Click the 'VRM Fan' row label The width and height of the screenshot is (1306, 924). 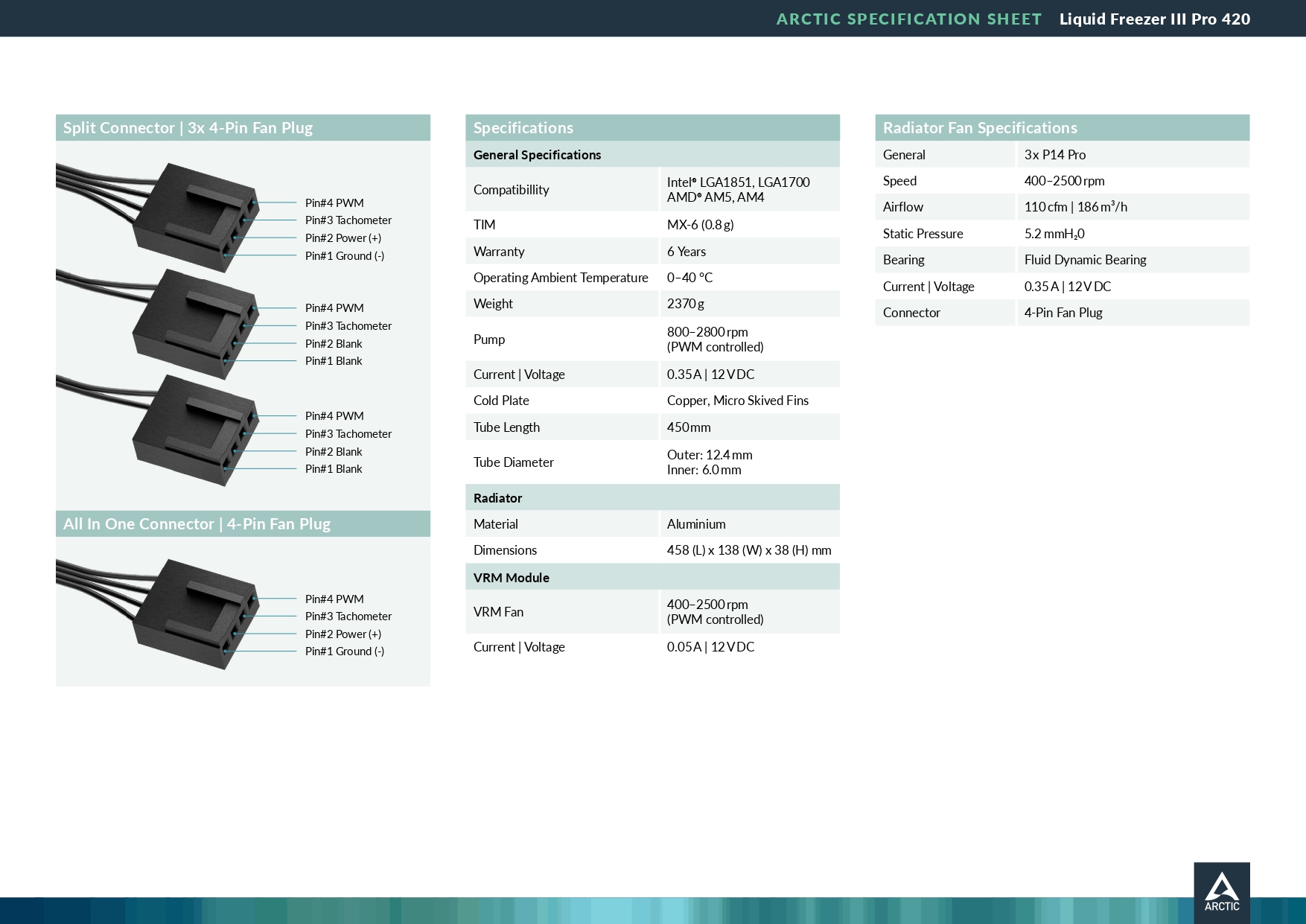498,612
